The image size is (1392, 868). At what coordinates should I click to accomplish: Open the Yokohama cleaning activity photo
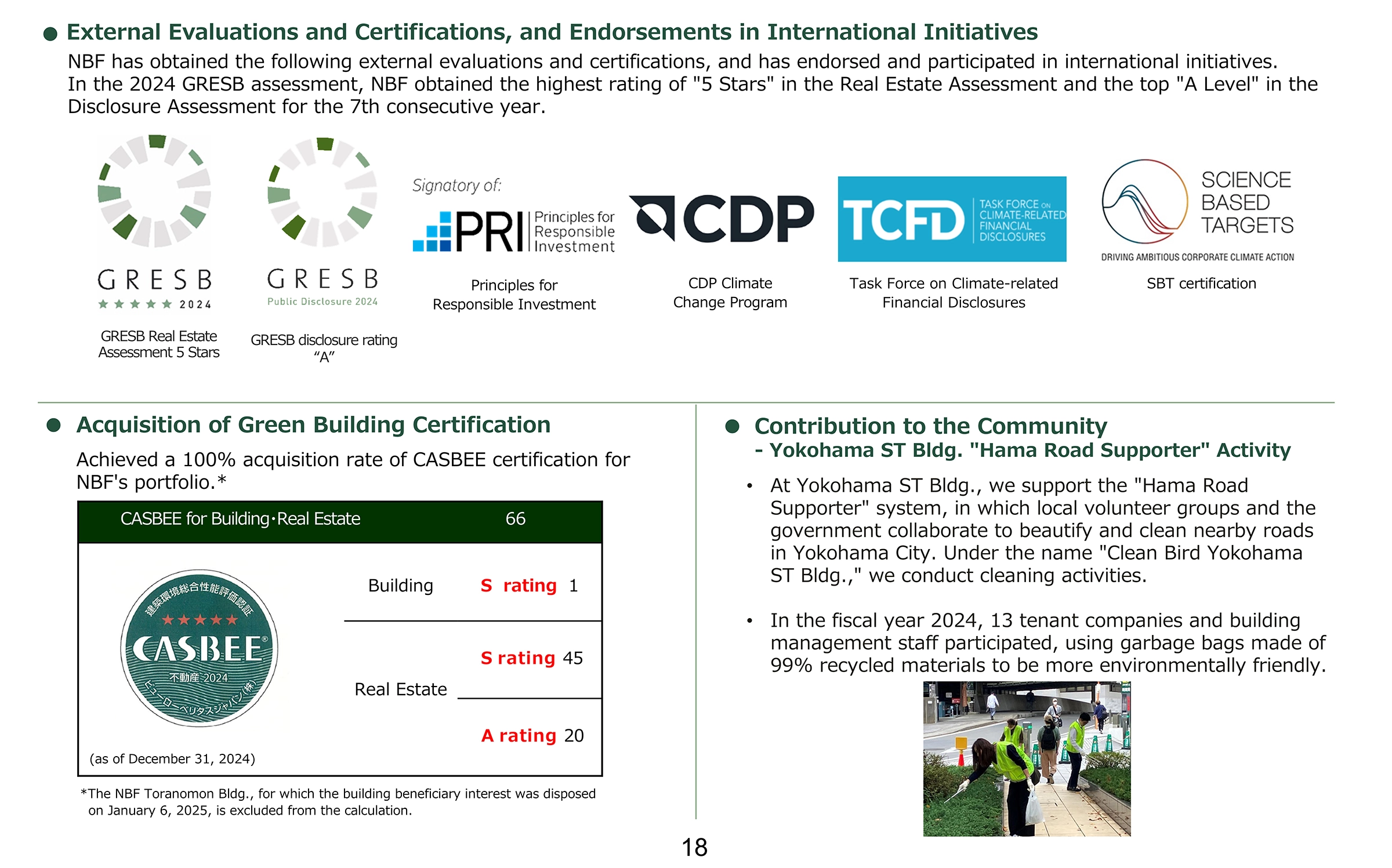point(1027,758)
